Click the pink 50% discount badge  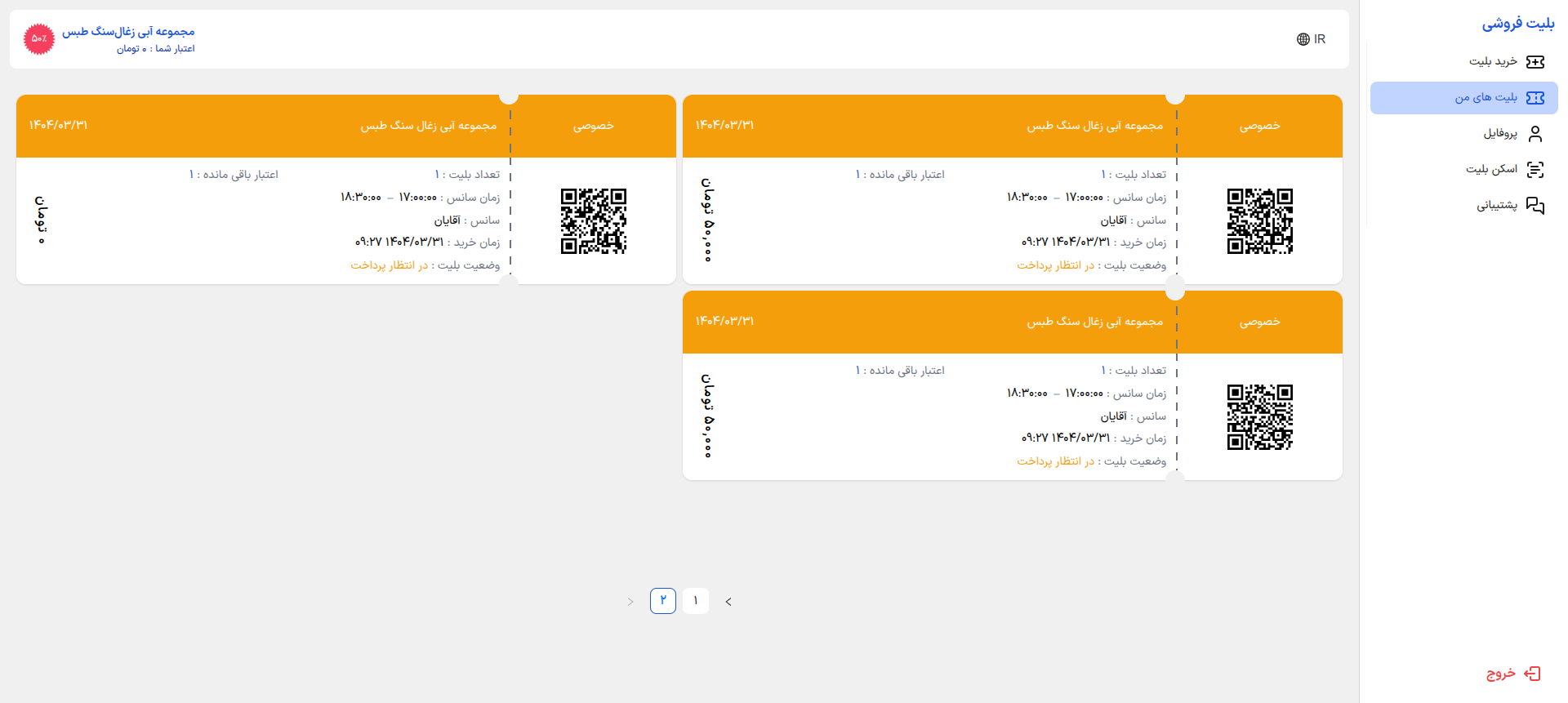39,39
